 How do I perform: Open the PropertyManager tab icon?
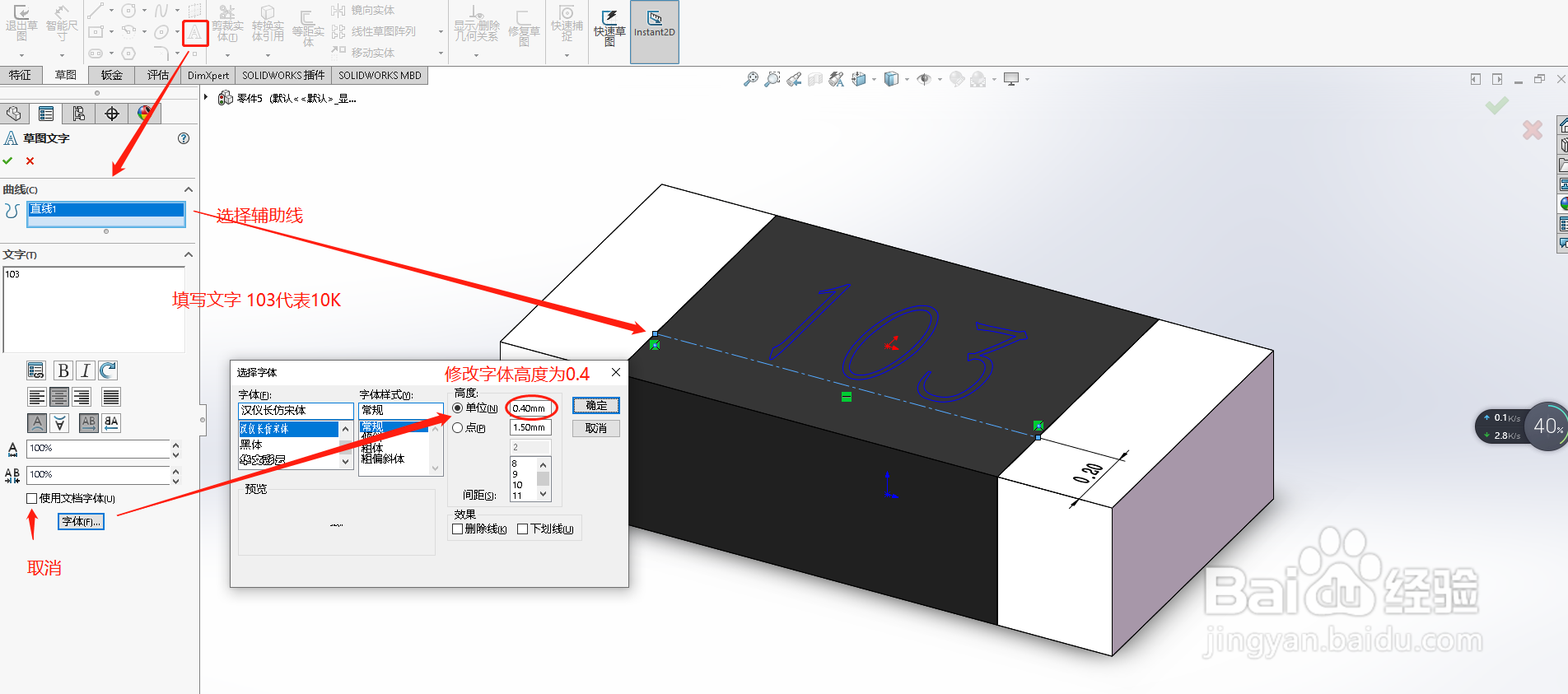click(x=46, y=114)
